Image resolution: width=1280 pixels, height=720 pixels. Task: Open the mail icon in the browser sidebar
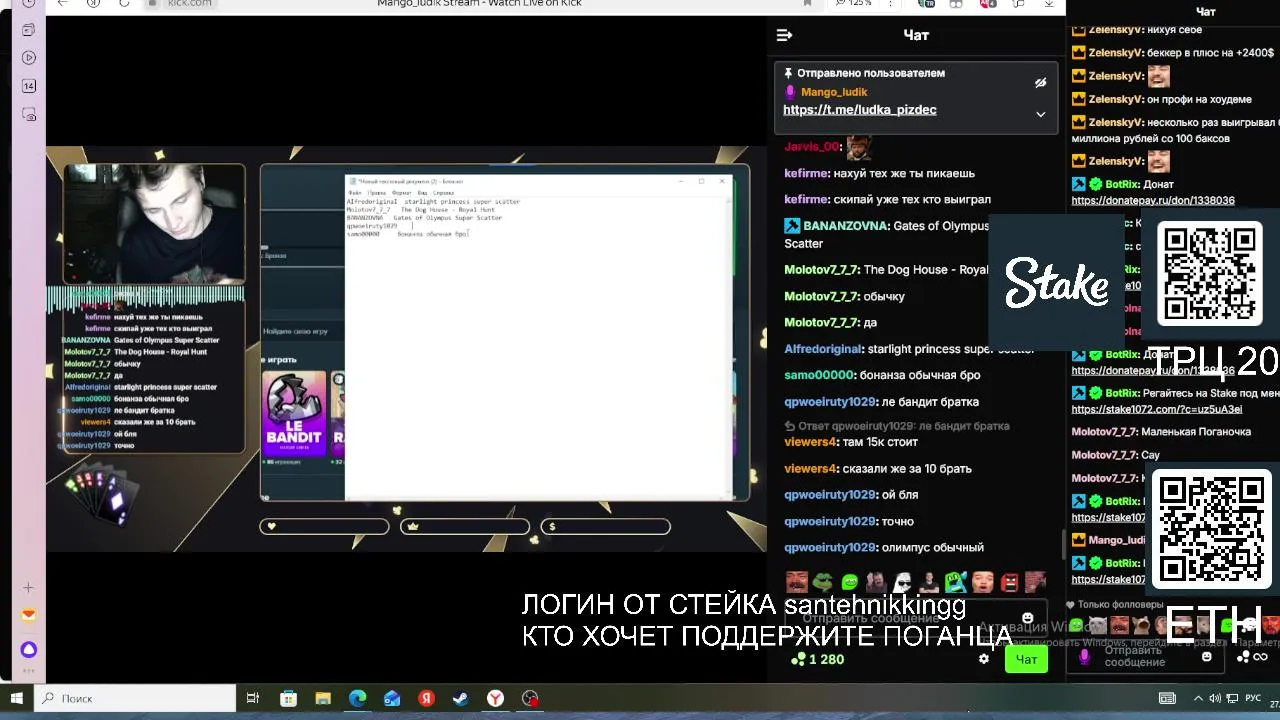pyautogui.click(x=29, y=614)
